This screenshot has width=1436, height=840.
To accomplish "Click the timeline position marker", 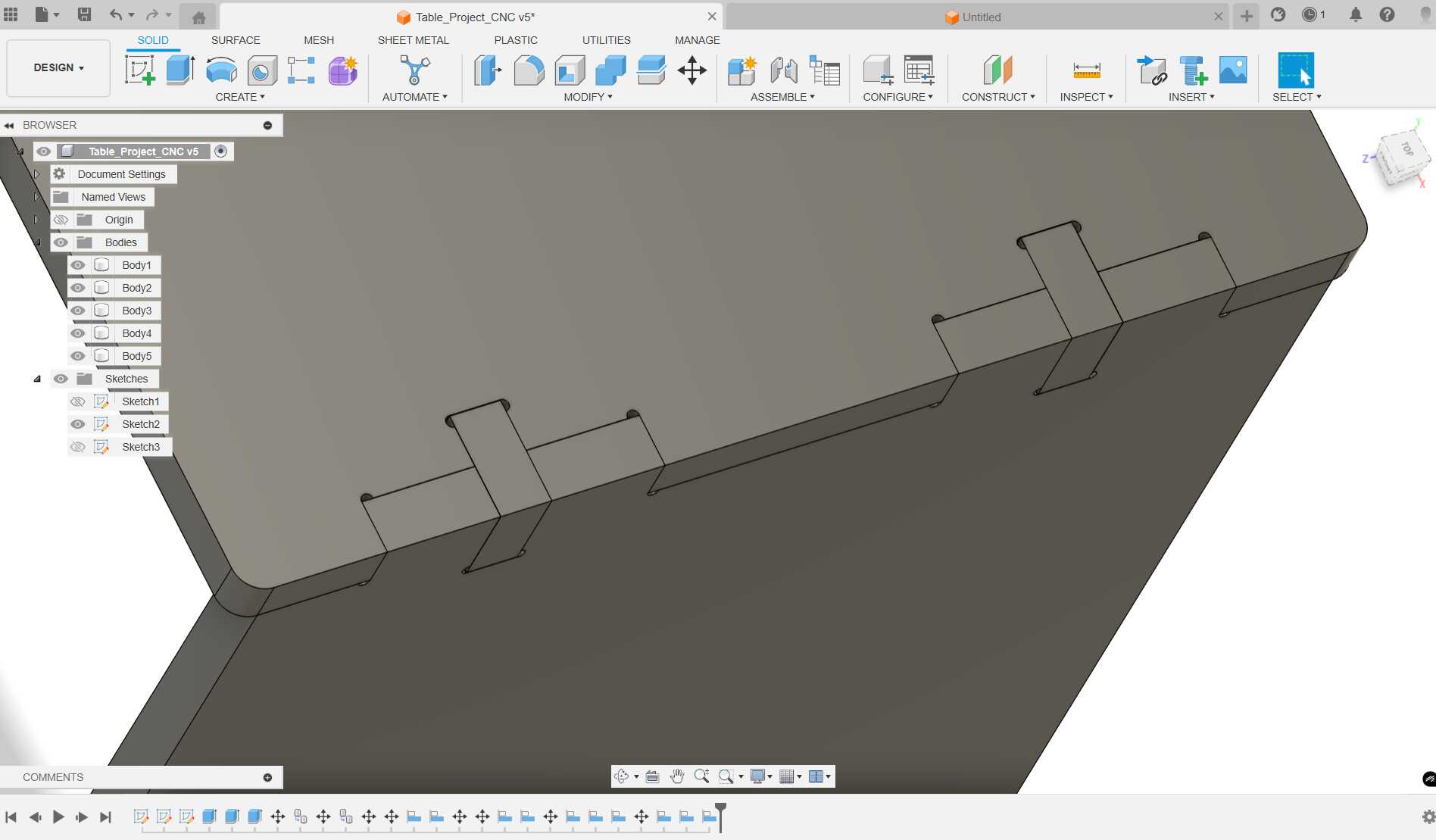I will 721,817.
